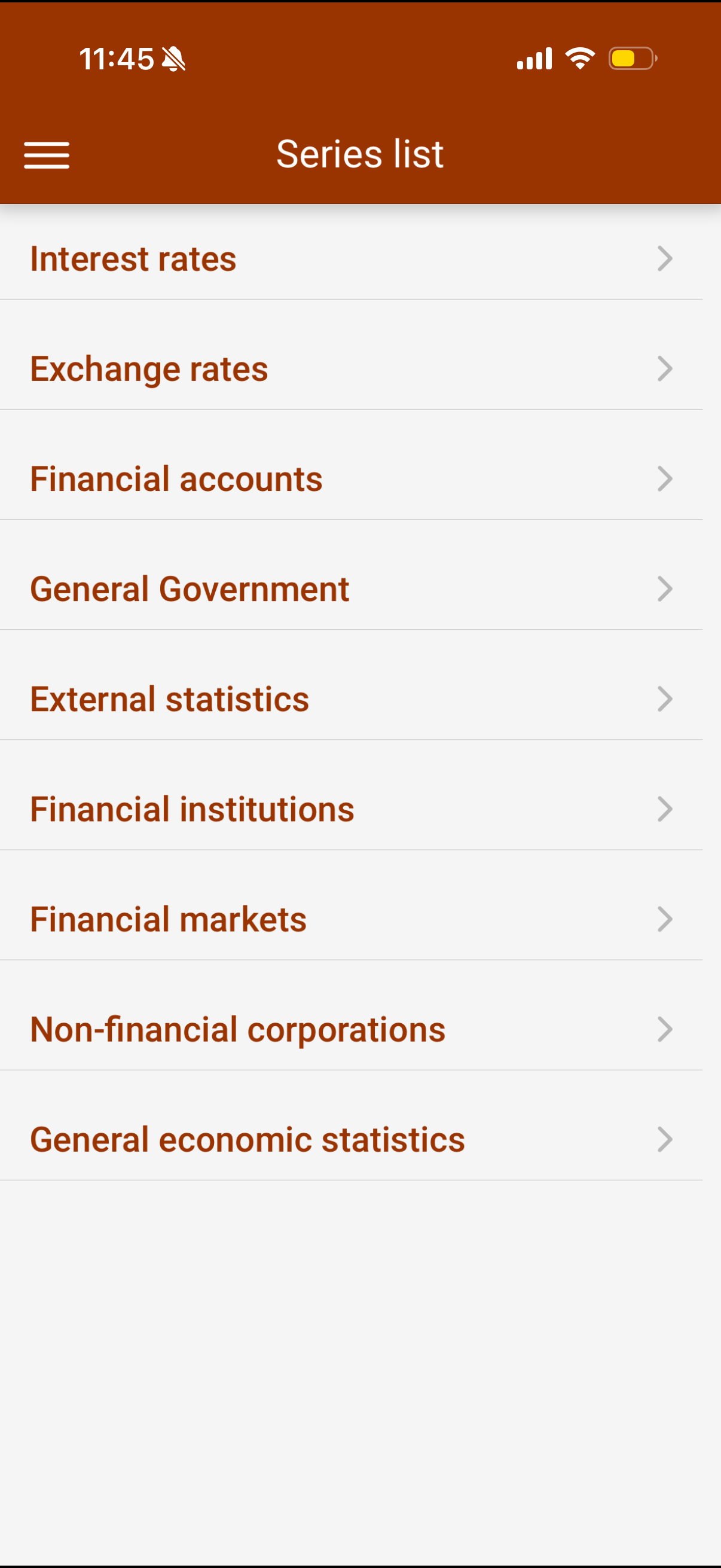Tap the Financial institutions chevron arrow
The image size is (721, 1568).
coord(664,810)
